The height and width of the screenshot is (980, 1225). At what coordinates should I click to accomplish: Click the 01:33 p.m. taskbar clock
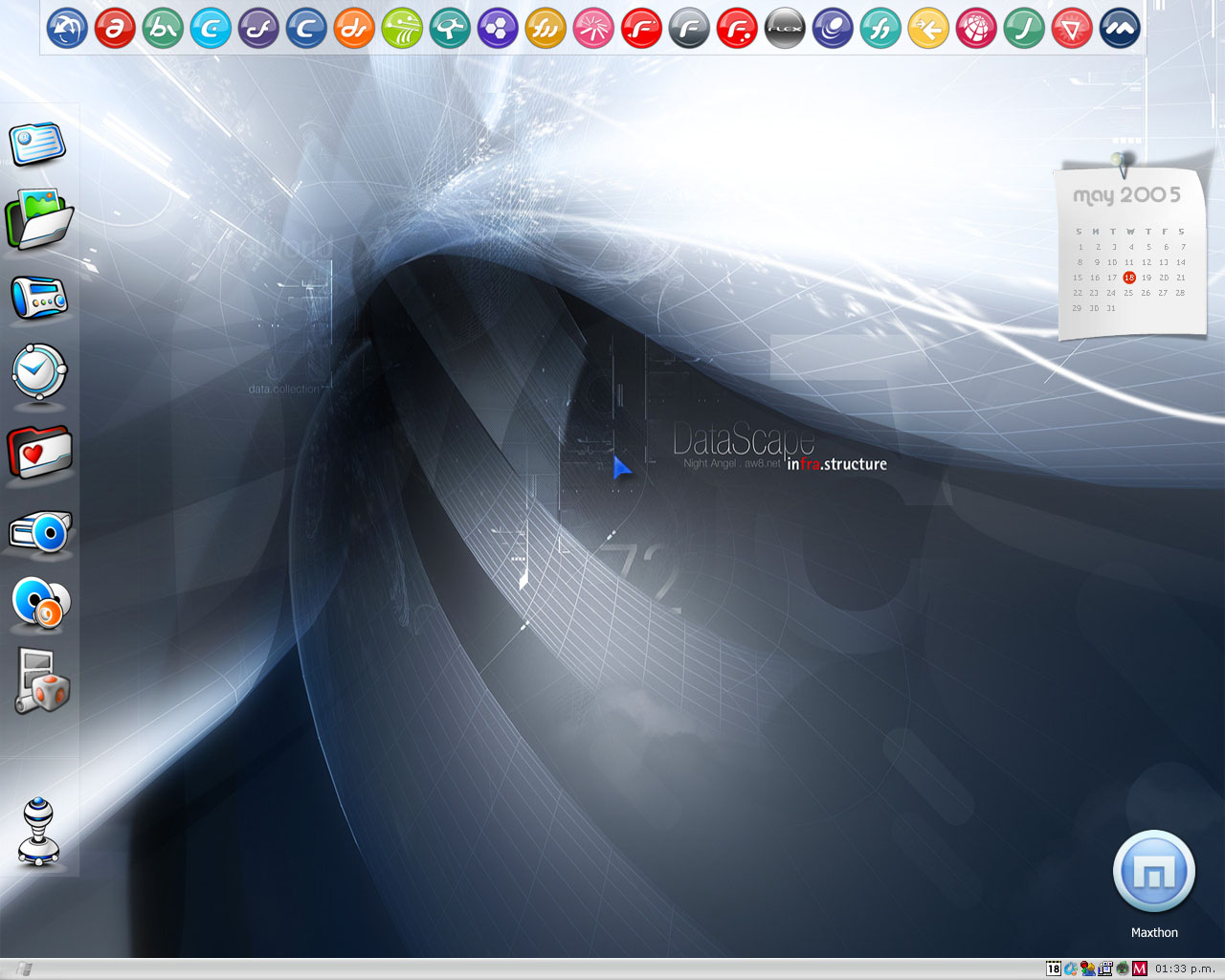coord(1184,969)
